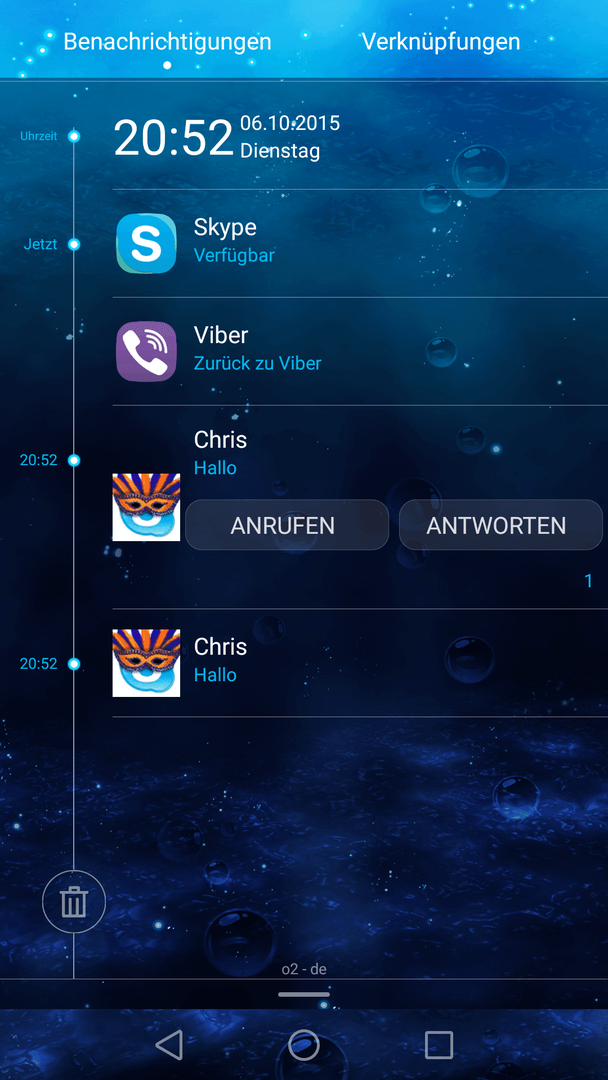This screenshot has width=608, height=1080.
Task: Tap the Android back triangle icon
Action: pos(169,1045)
